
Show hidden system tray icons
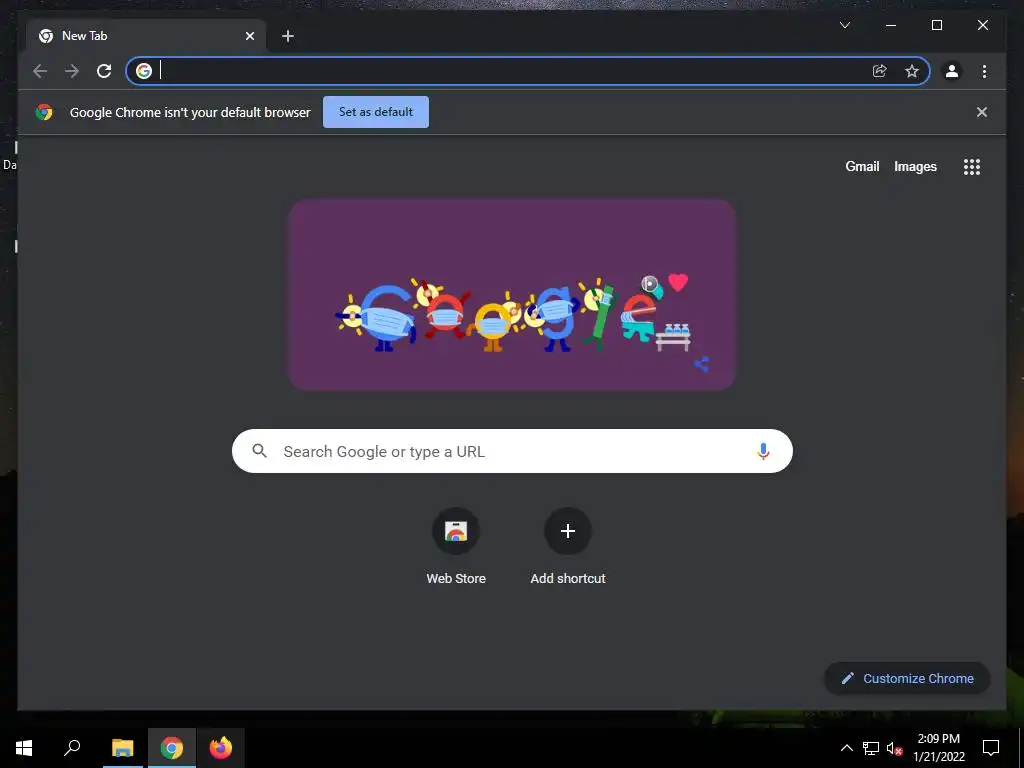[x=846, y=748]
